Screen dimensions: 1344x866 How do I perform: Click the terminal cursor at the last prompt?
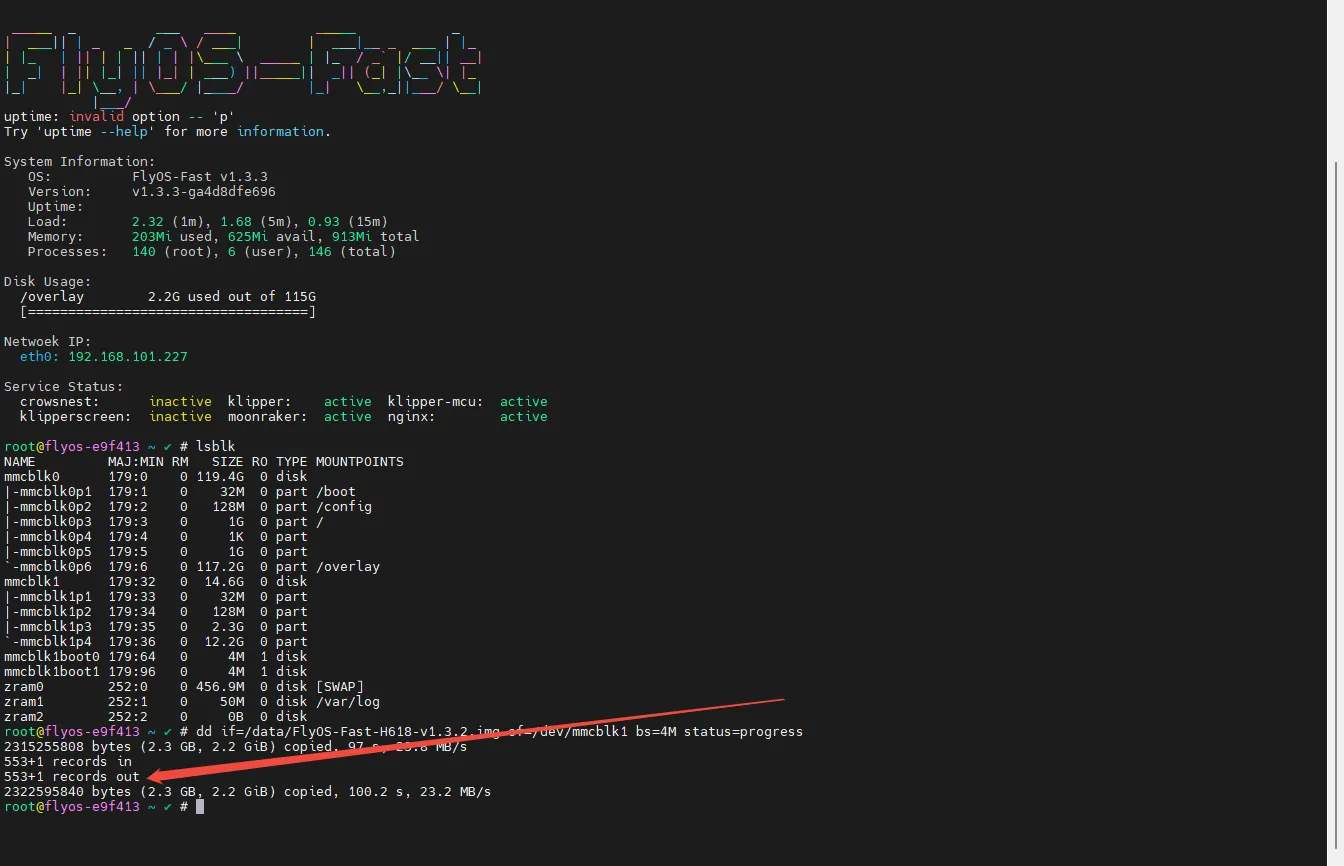click(200, 807)
